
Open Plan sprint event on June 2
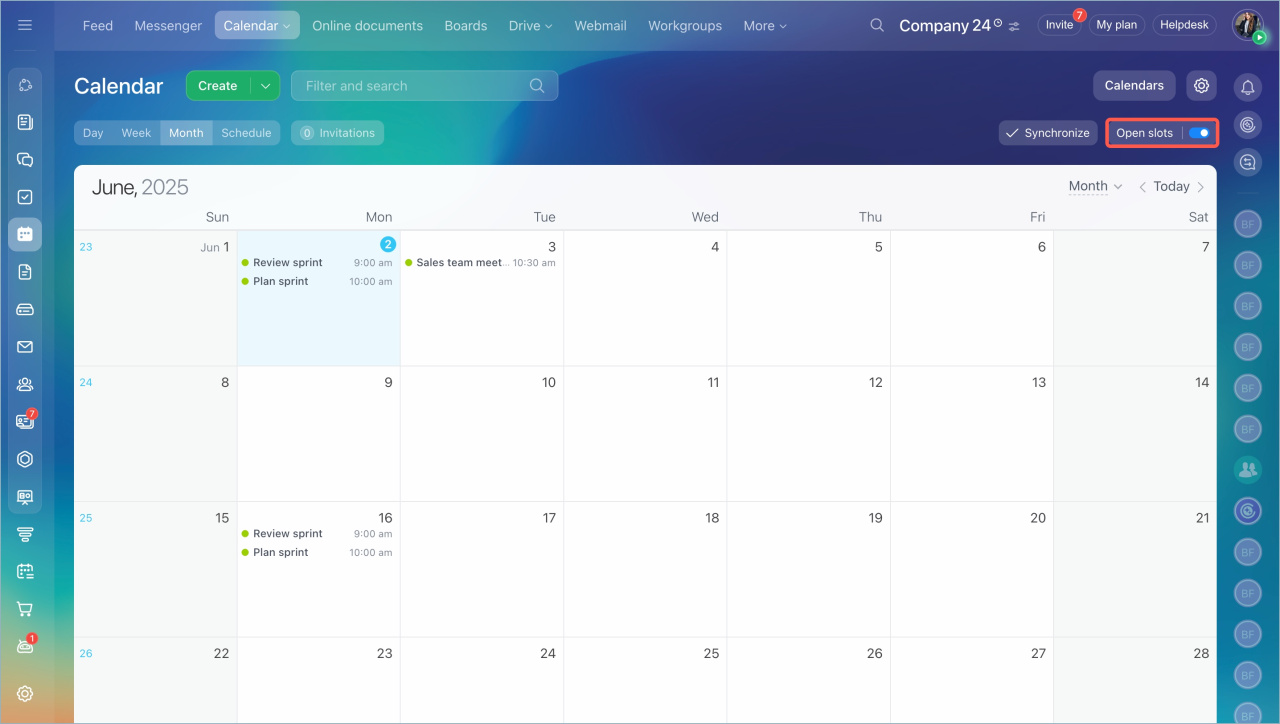pos(316,282)
